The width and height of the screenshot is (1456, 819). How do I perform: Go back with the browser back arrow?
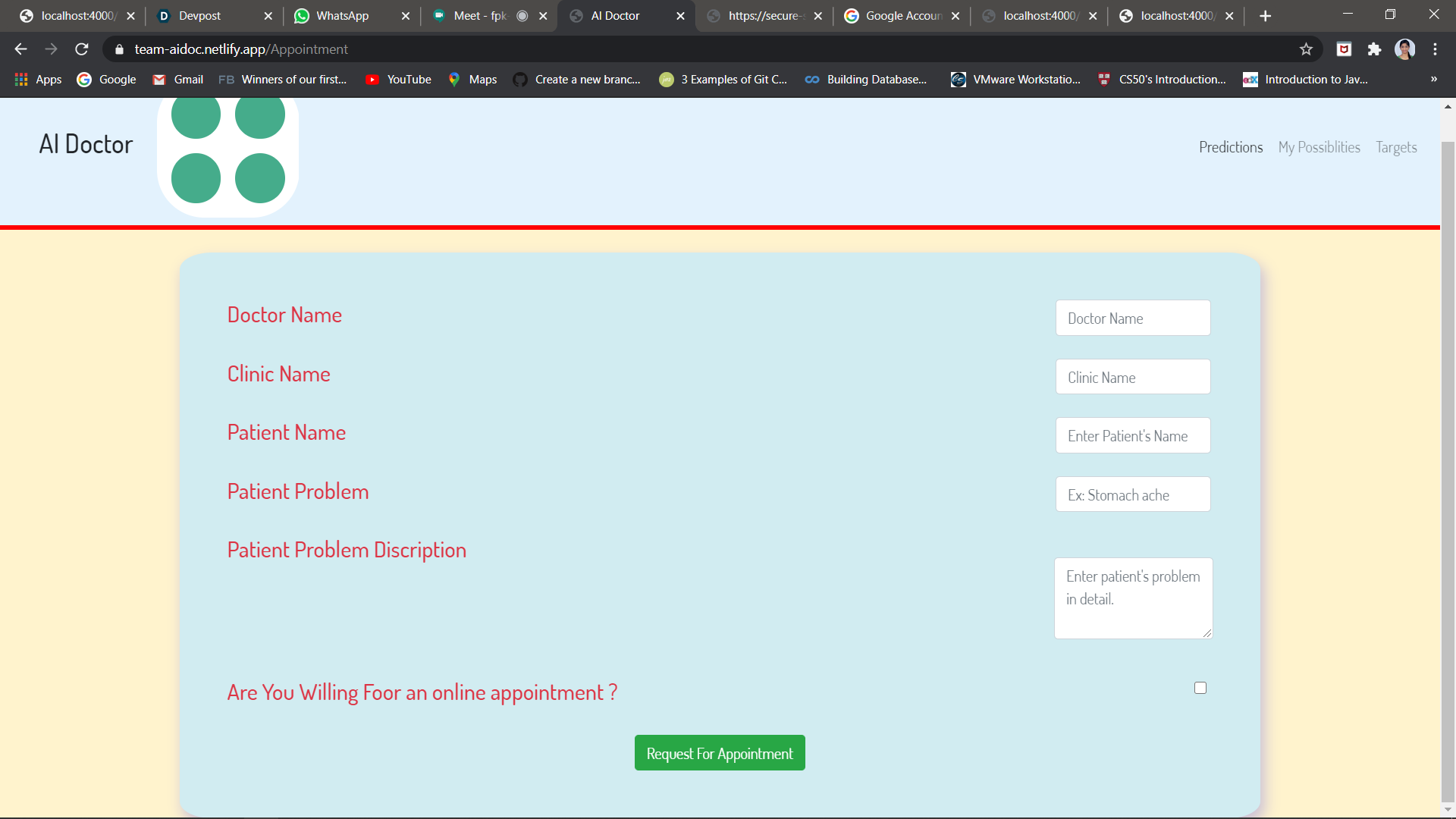pyautogui.click(x=20, y=49)
